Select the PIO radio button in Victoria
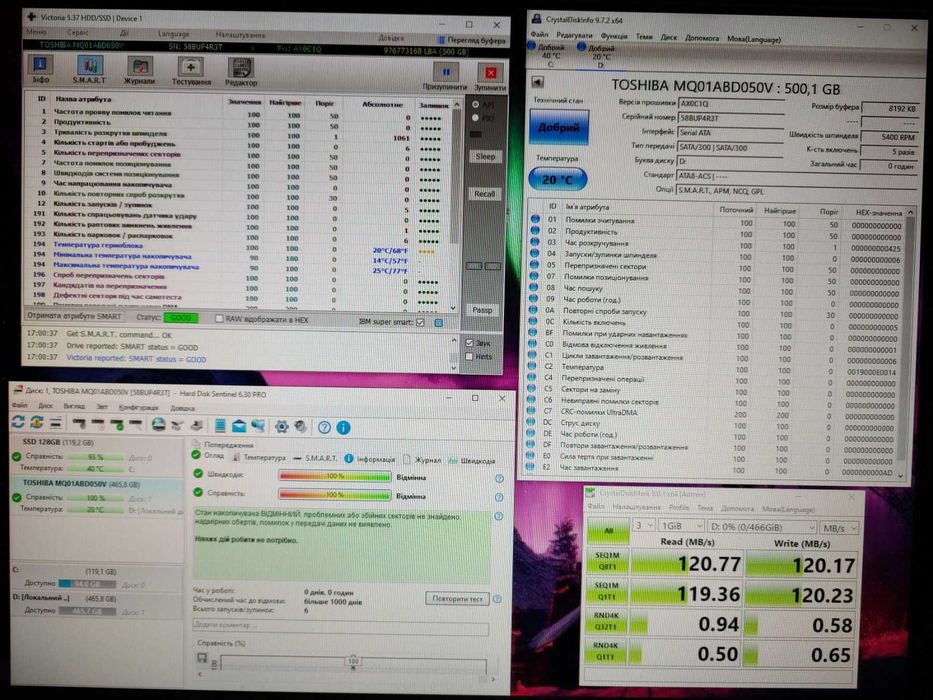The image size is (933, 700). tap(475, 118)
